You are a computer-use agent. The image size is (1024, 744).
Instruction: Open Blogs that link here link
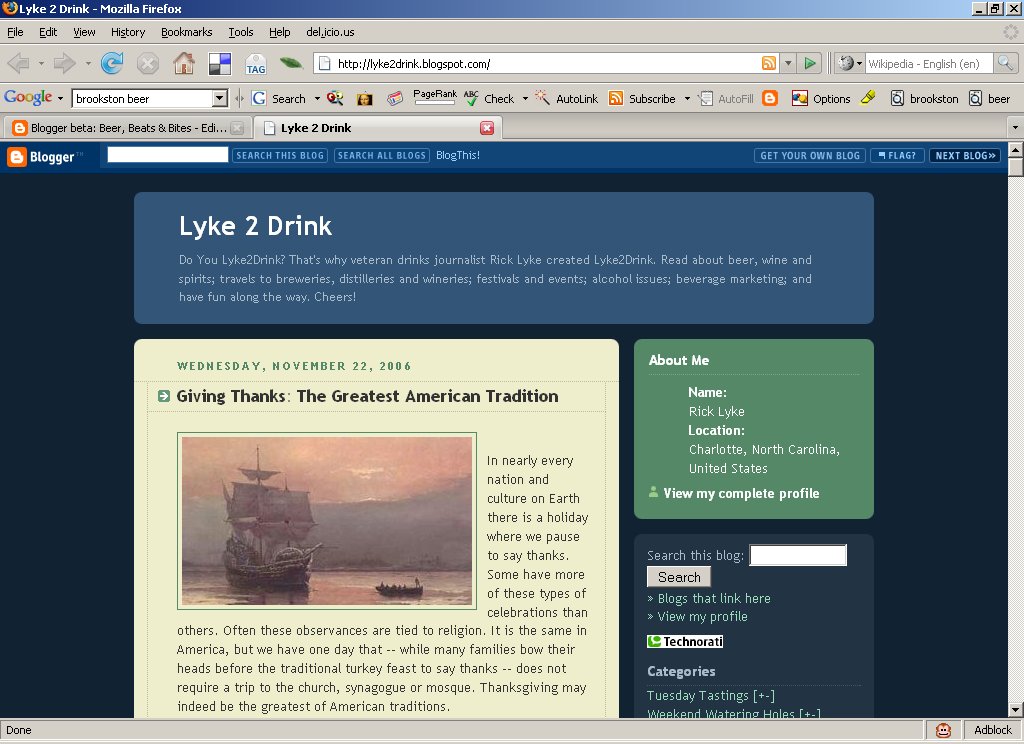click(x=714, y=598)
